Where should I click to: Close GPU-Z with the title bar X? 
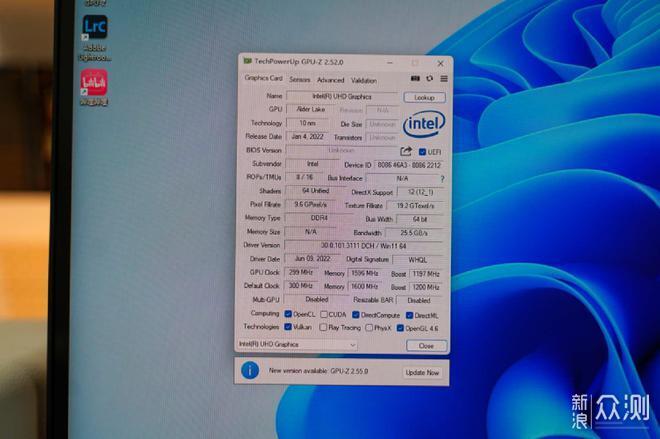click(441, 64)
